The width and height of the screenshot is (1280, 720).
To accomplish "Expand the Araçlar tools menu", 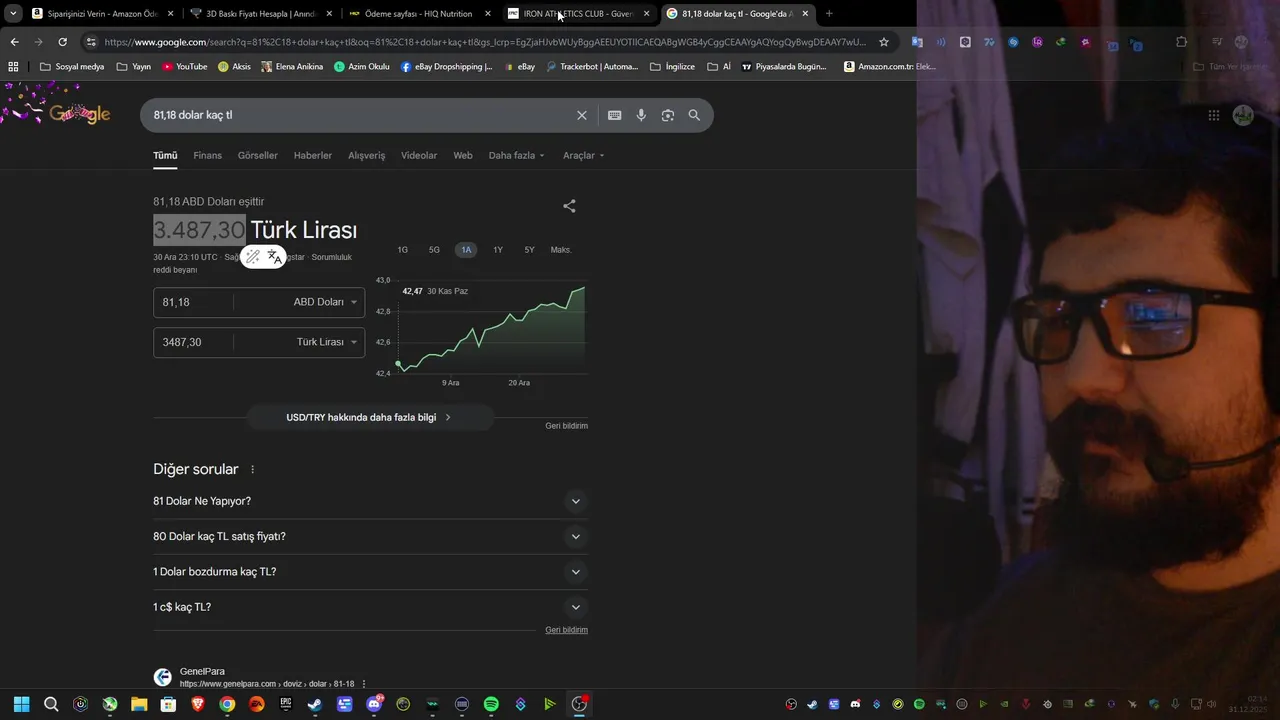I will click(x=584, y=155).
